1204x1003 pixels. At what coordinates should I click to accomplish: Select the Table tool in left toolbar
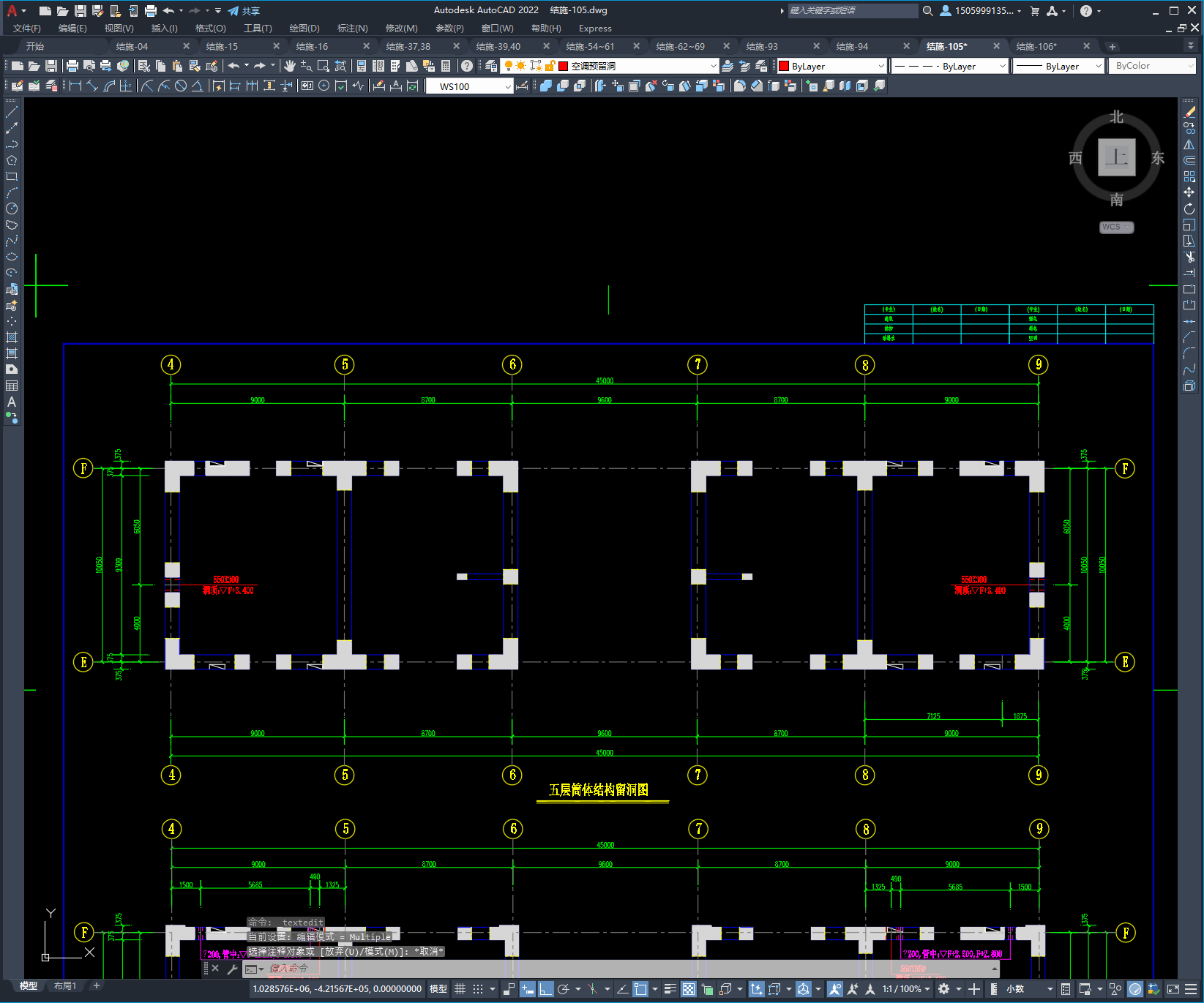pyautogui.click(x=12, y=386)
